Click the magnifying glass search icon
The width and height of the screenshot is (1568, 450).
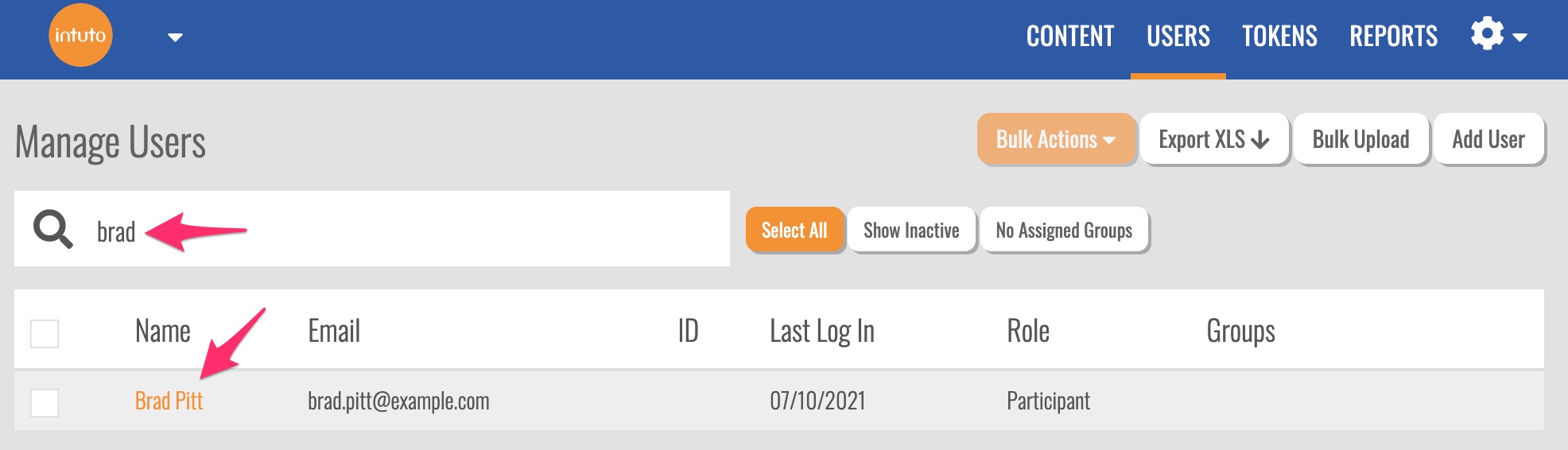click(x=52, y=231)
